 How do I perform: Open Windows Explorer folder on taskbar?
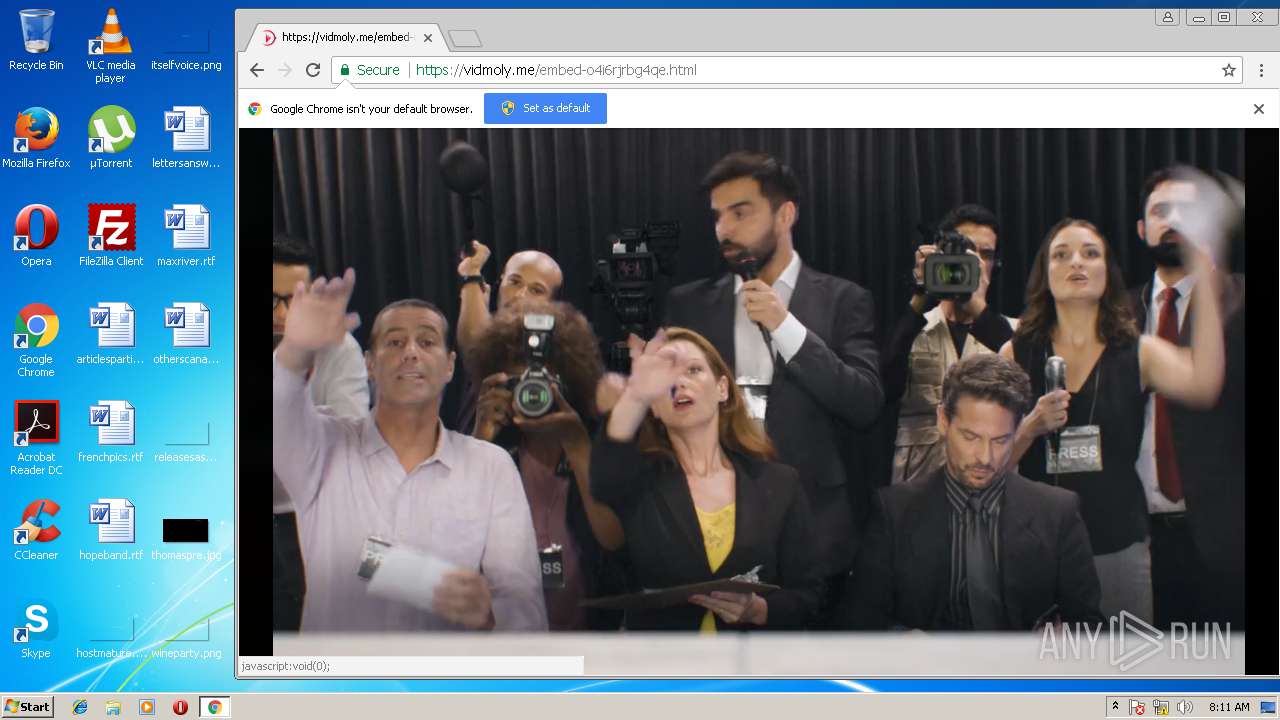[x=113, y=707]
